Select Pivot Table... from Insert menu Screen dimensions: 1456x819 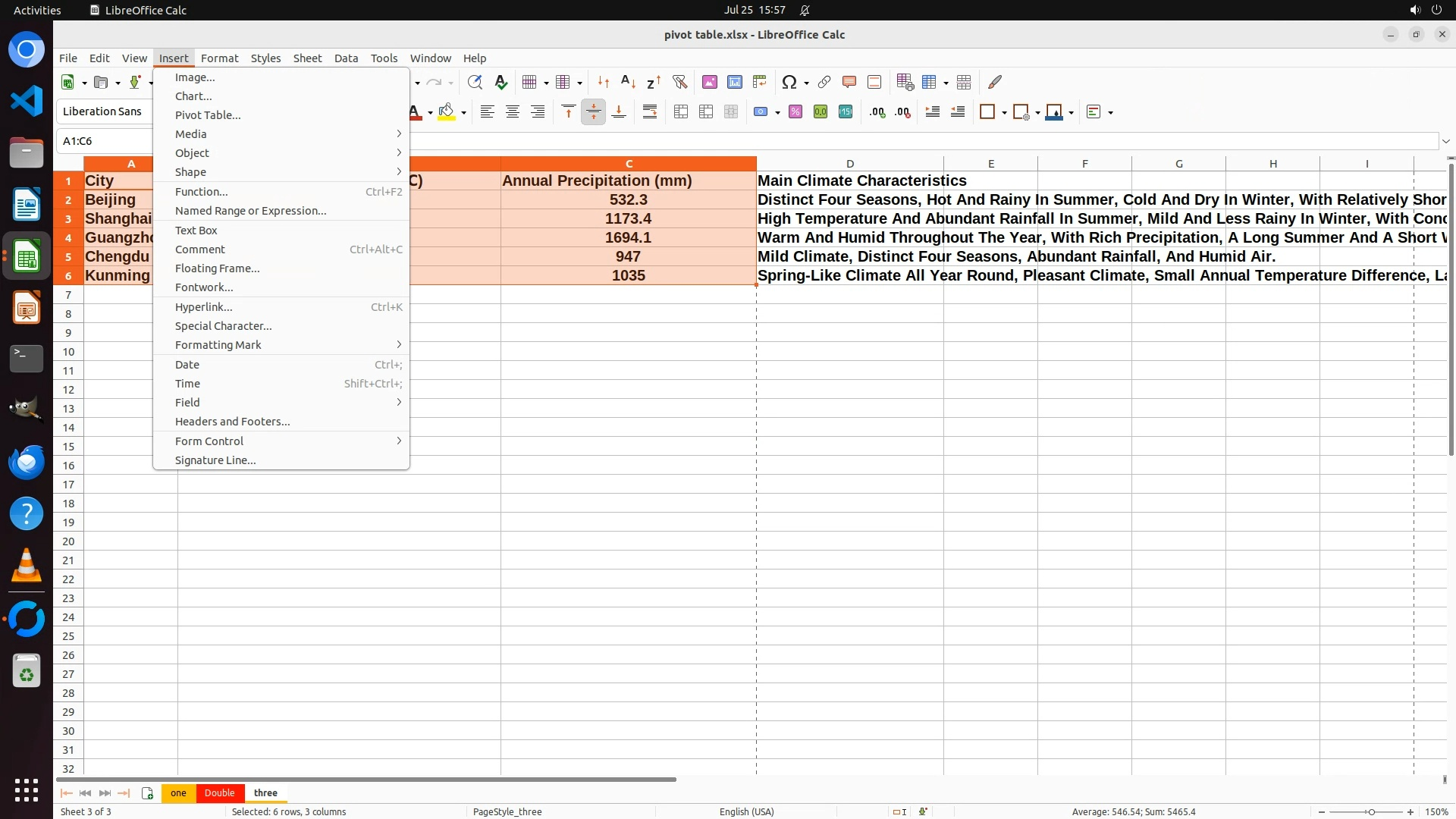pos(208,115)
